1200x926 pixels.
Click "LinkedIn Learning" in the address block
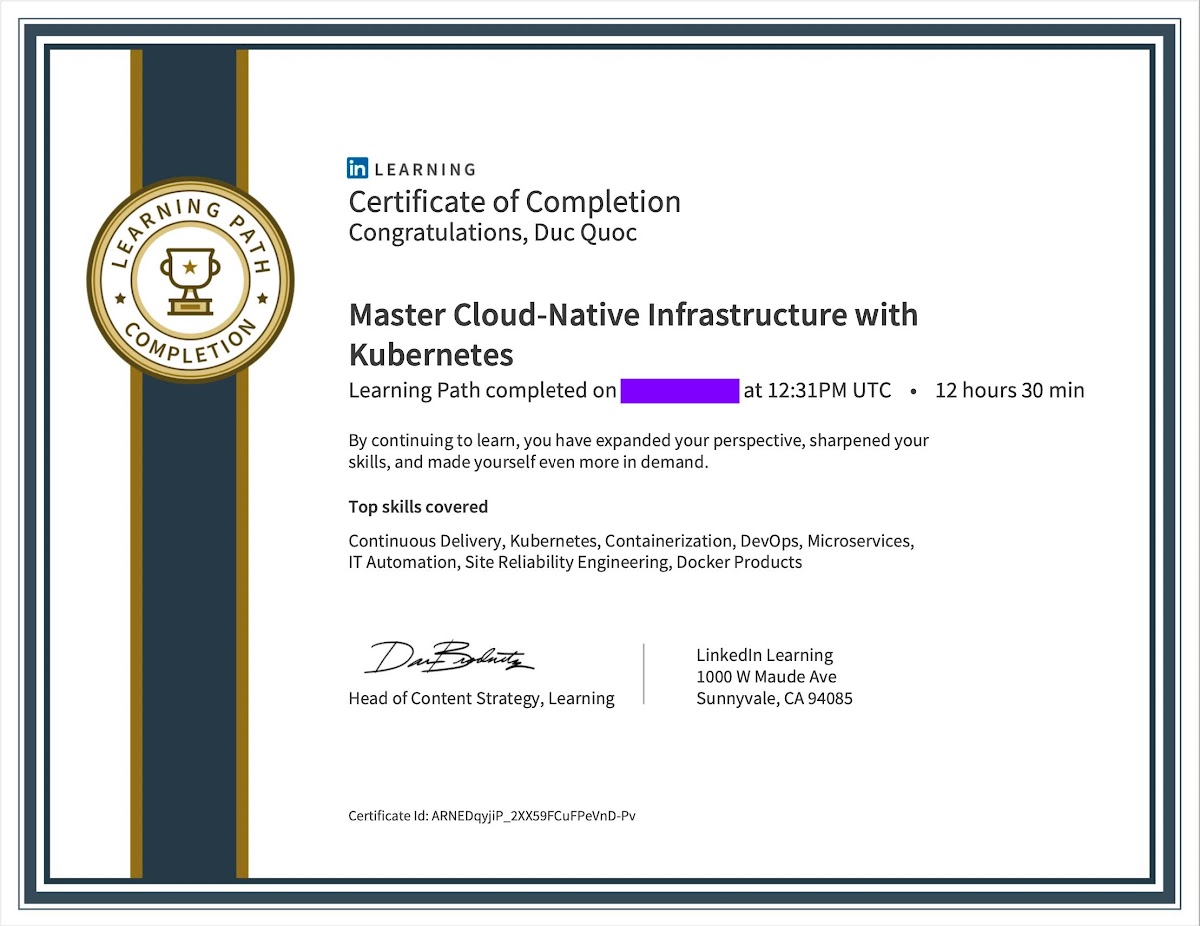[x=764, y=655]
